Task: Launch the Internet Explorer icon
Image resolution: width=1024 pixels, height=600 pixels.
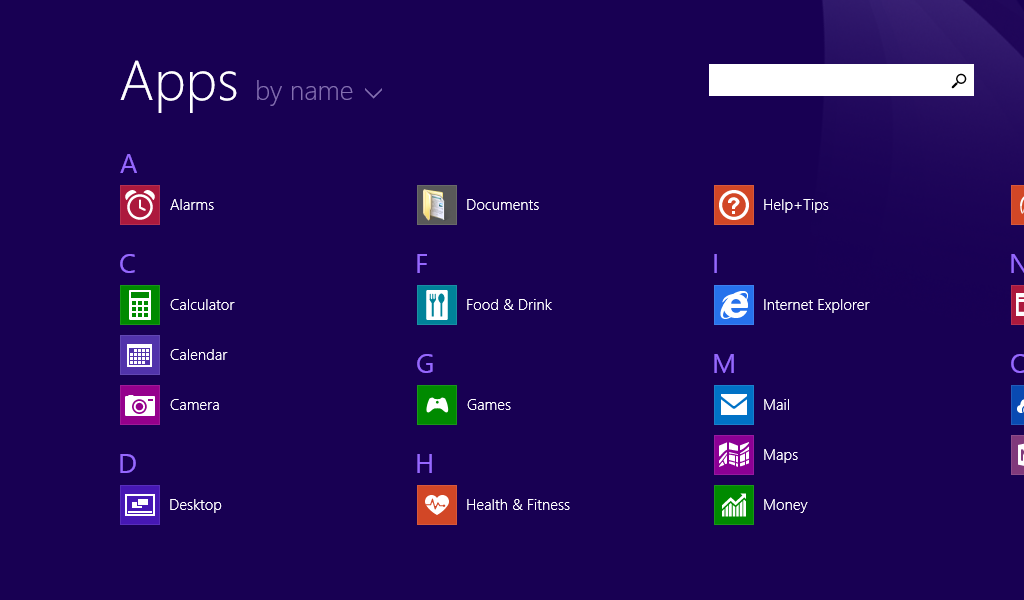Action: coord(734,305)
